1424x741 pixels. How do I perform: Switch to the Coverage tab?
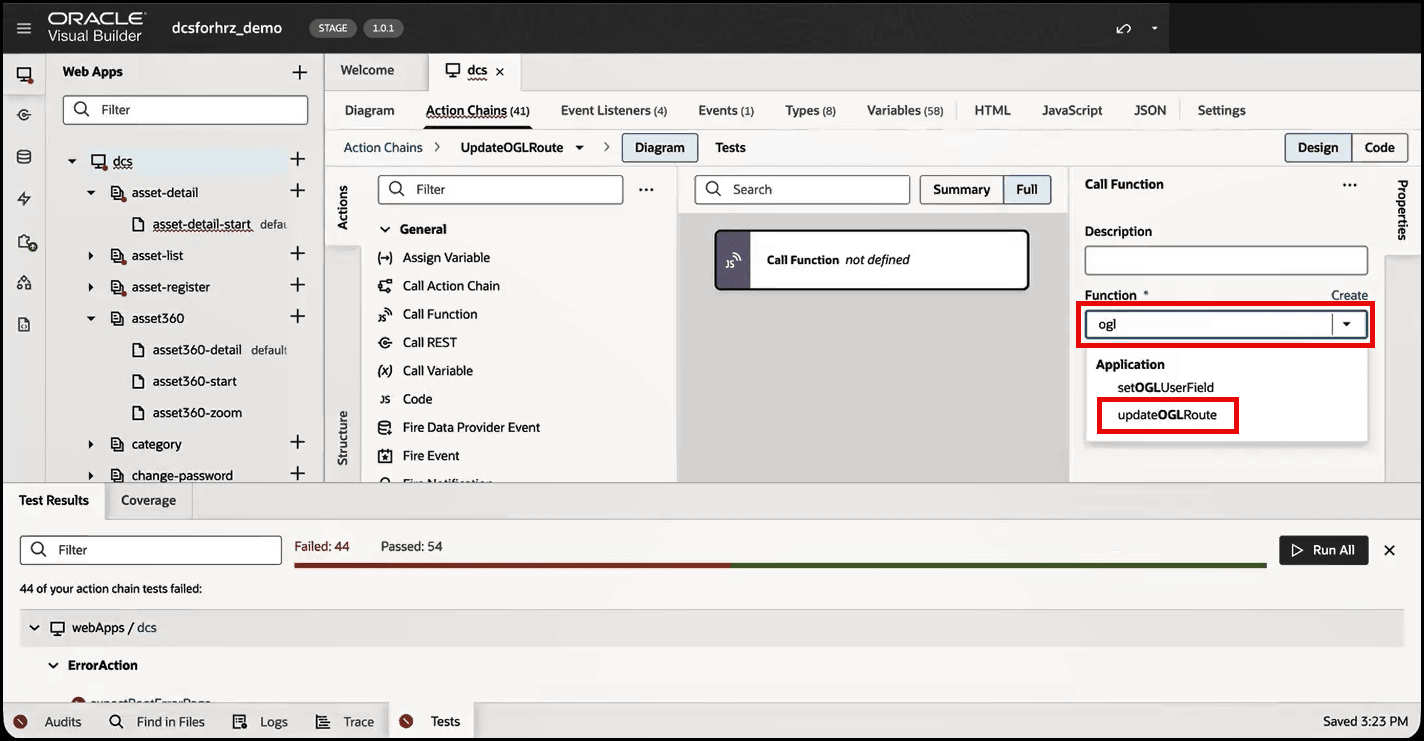pos(148,500)
